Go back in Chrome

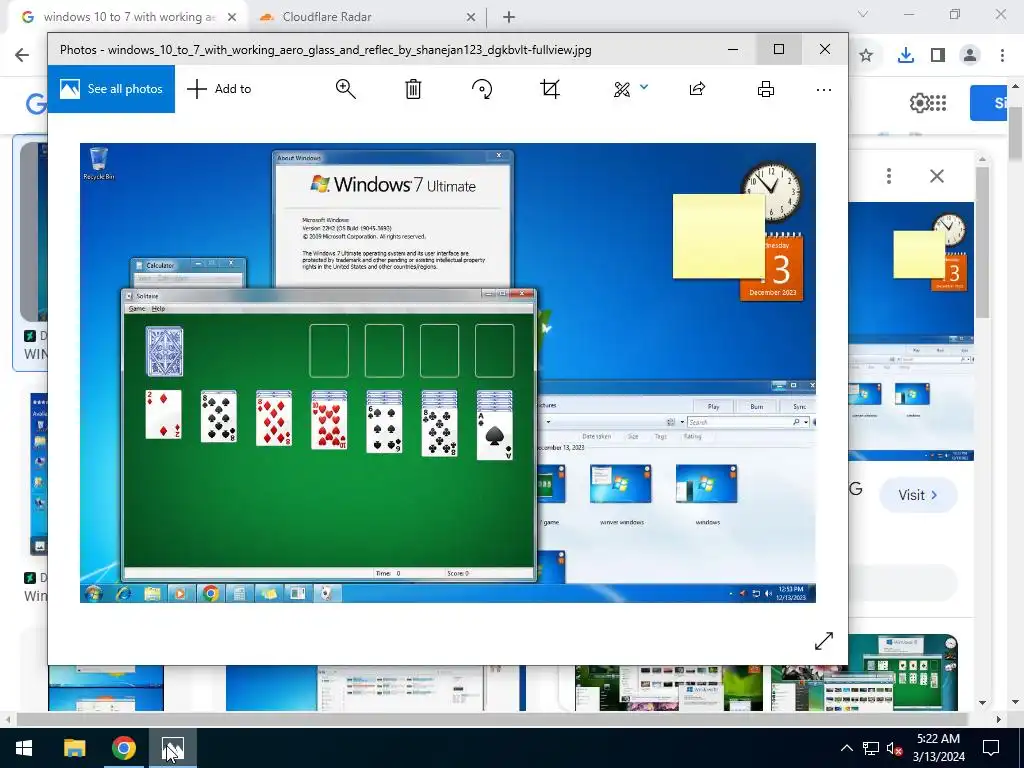(x=22, y=55)
